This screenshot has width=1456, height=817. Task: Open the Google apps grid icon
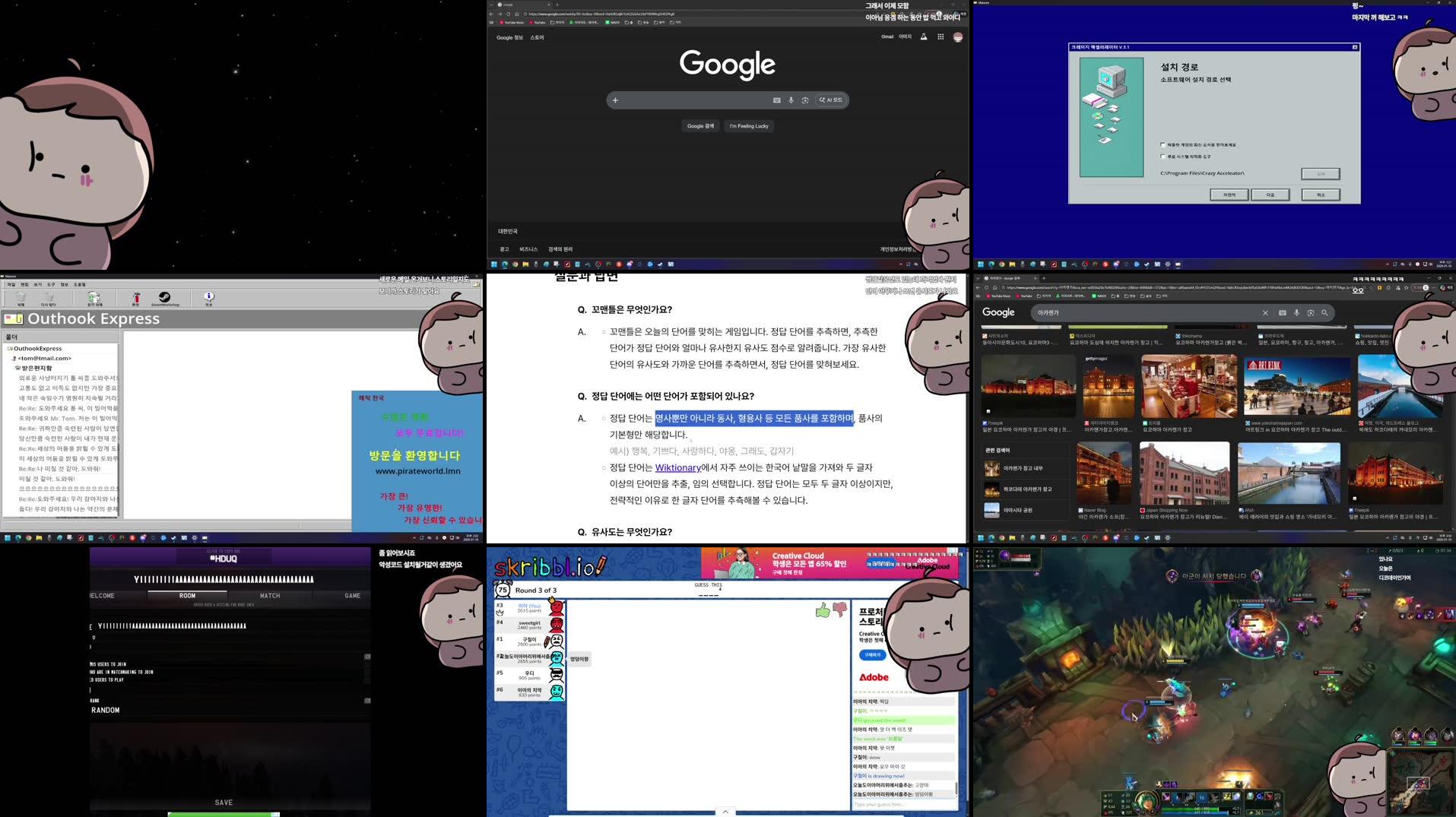pos(941,37)
